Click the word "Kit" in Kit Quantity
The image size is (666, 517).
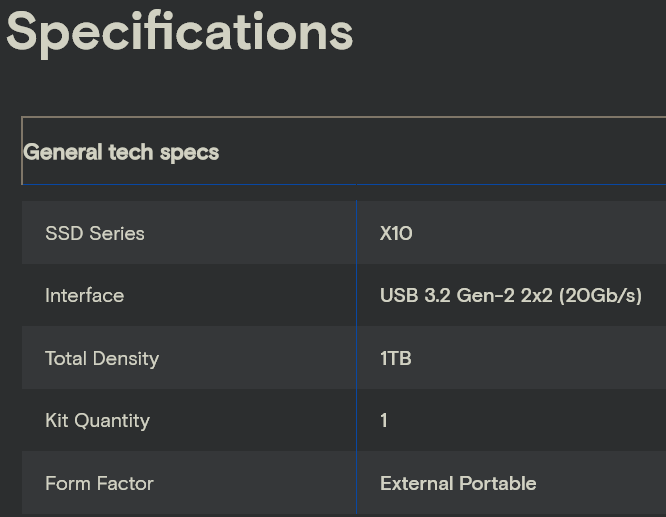(x=57, y=421)
